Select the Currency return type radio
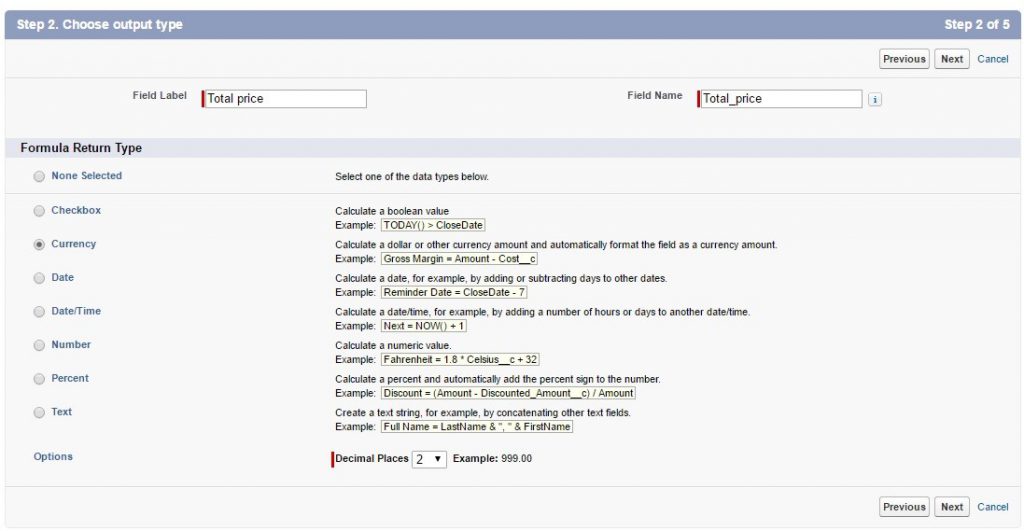This screenshot has height=531, width=1024. [x=39, y=244]
